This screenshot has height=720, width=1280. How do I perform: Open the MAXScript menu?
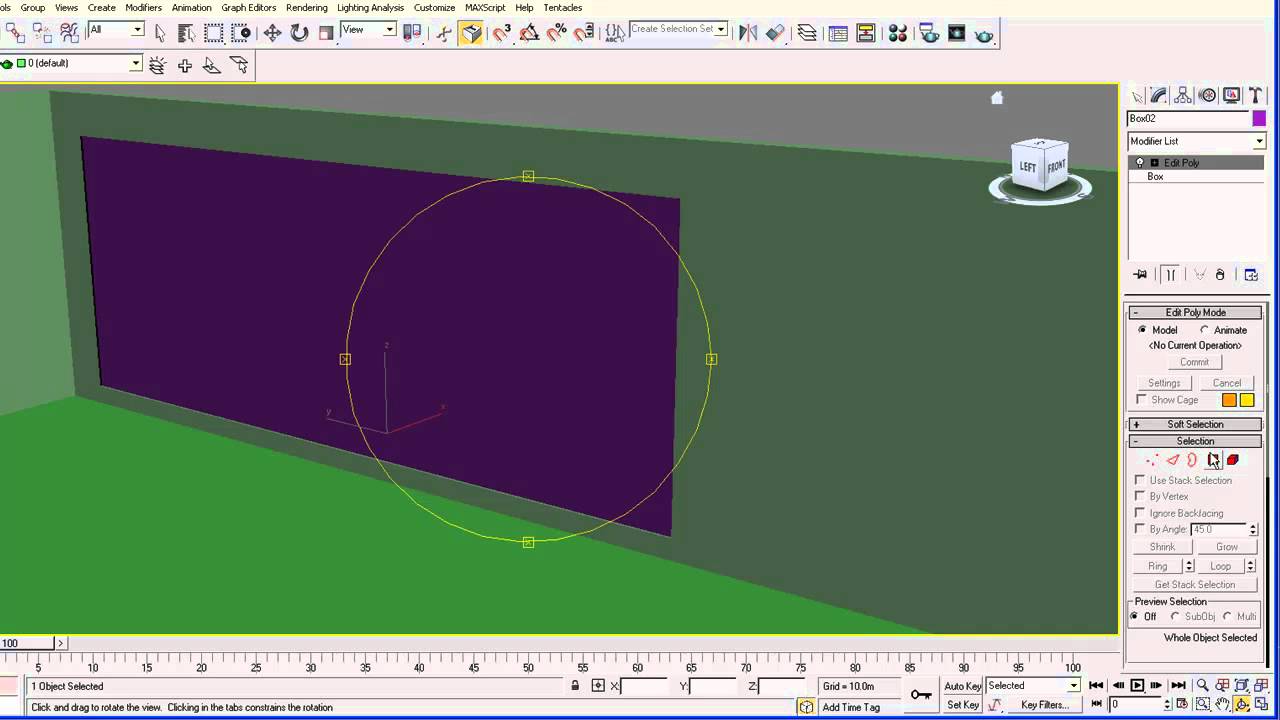[x=485, y=8]
